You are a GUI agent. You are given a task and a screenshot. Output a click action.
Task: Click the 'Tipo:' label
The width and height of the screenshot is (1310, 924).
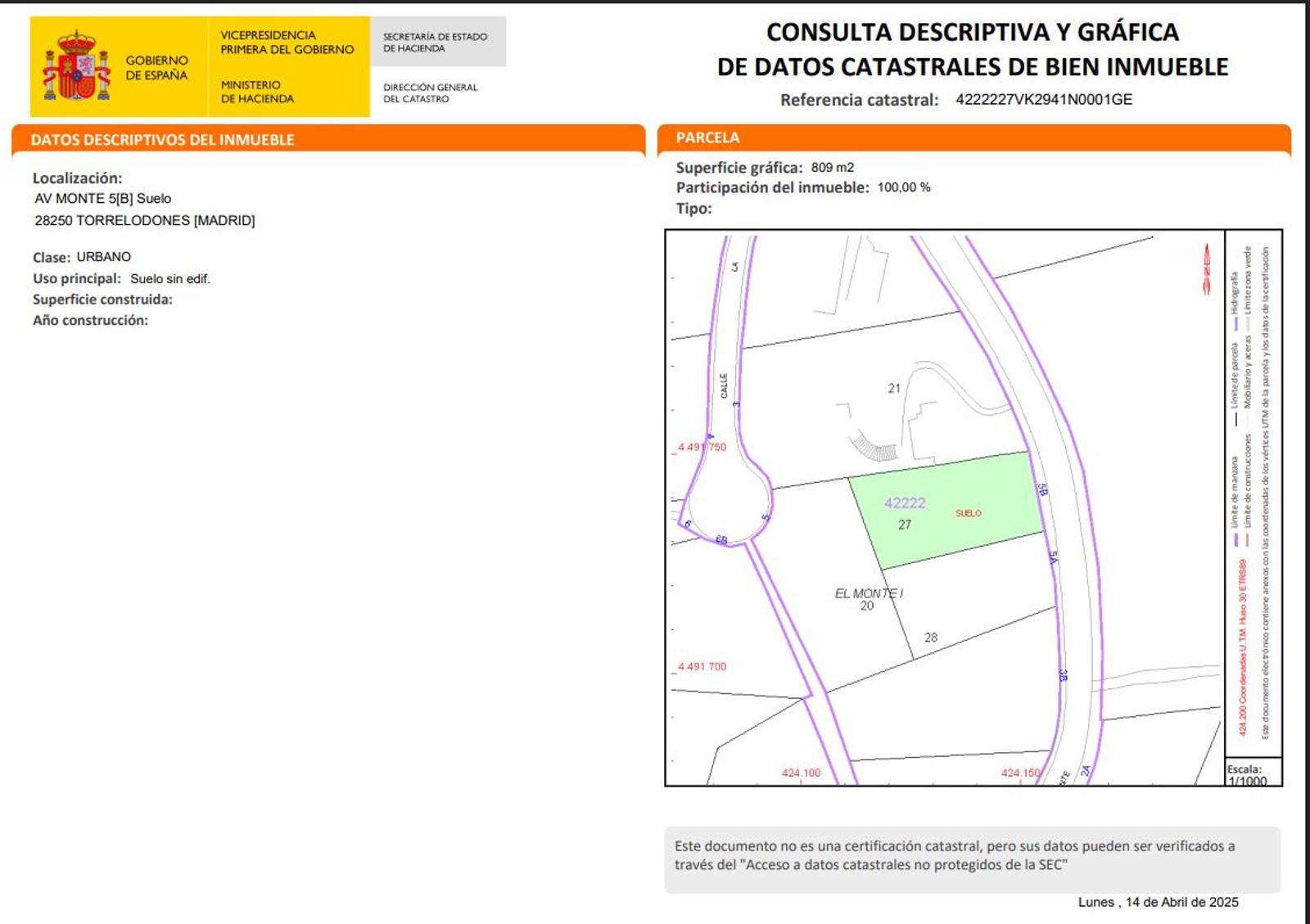tap(693, 208)
